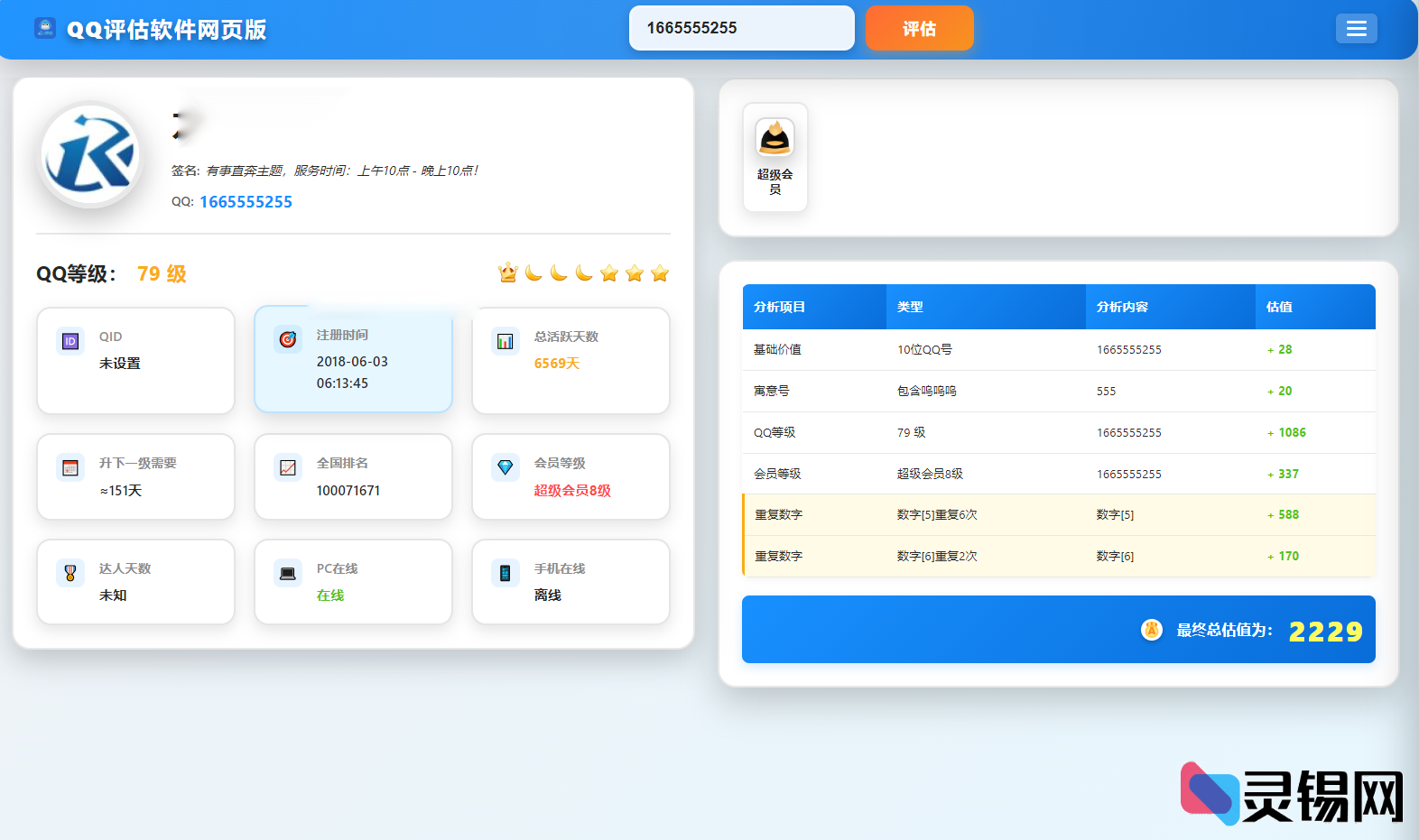This screenshot has height=840, width=1419.
Task: Click the 数字[5]重复6次 cell
Action: click(937, 514)
